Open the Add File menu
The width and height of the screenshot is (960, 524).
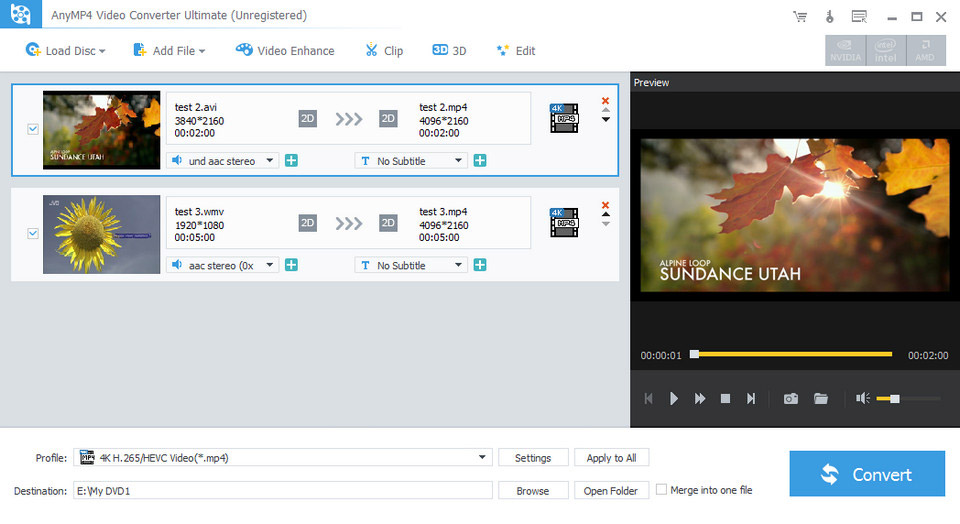click(169, 51)
